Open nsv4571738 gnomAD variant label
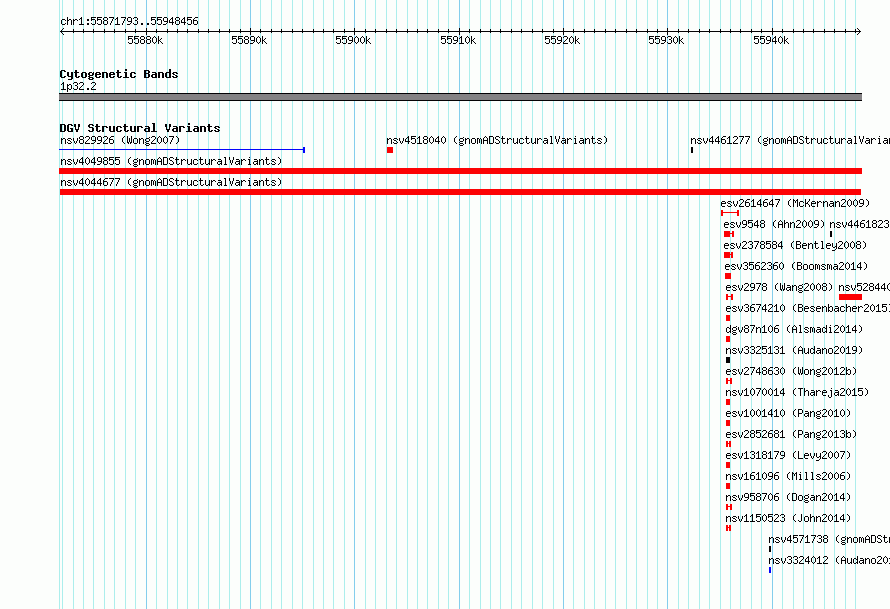 (x=829, y=539)
